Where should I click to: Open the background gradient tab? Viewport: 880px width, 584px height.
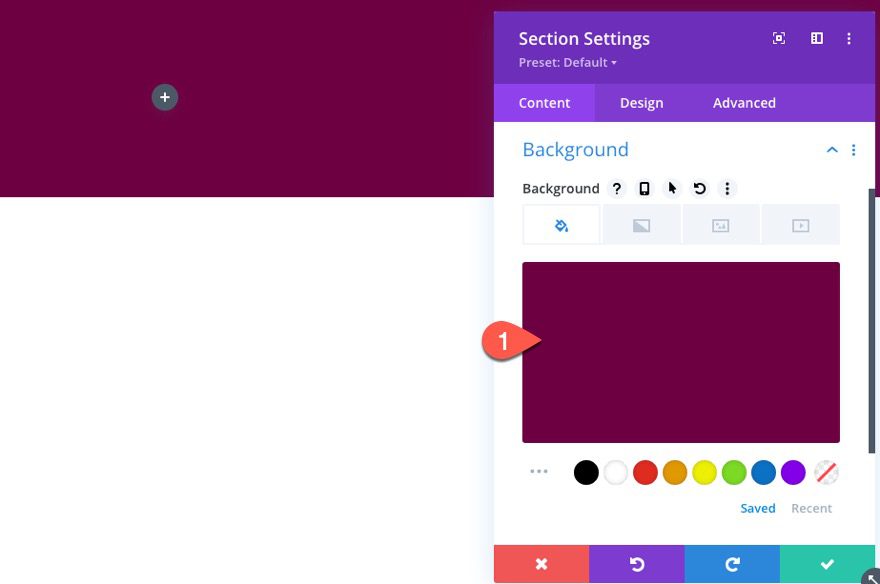pyautogui.click(x=640, y=224)
